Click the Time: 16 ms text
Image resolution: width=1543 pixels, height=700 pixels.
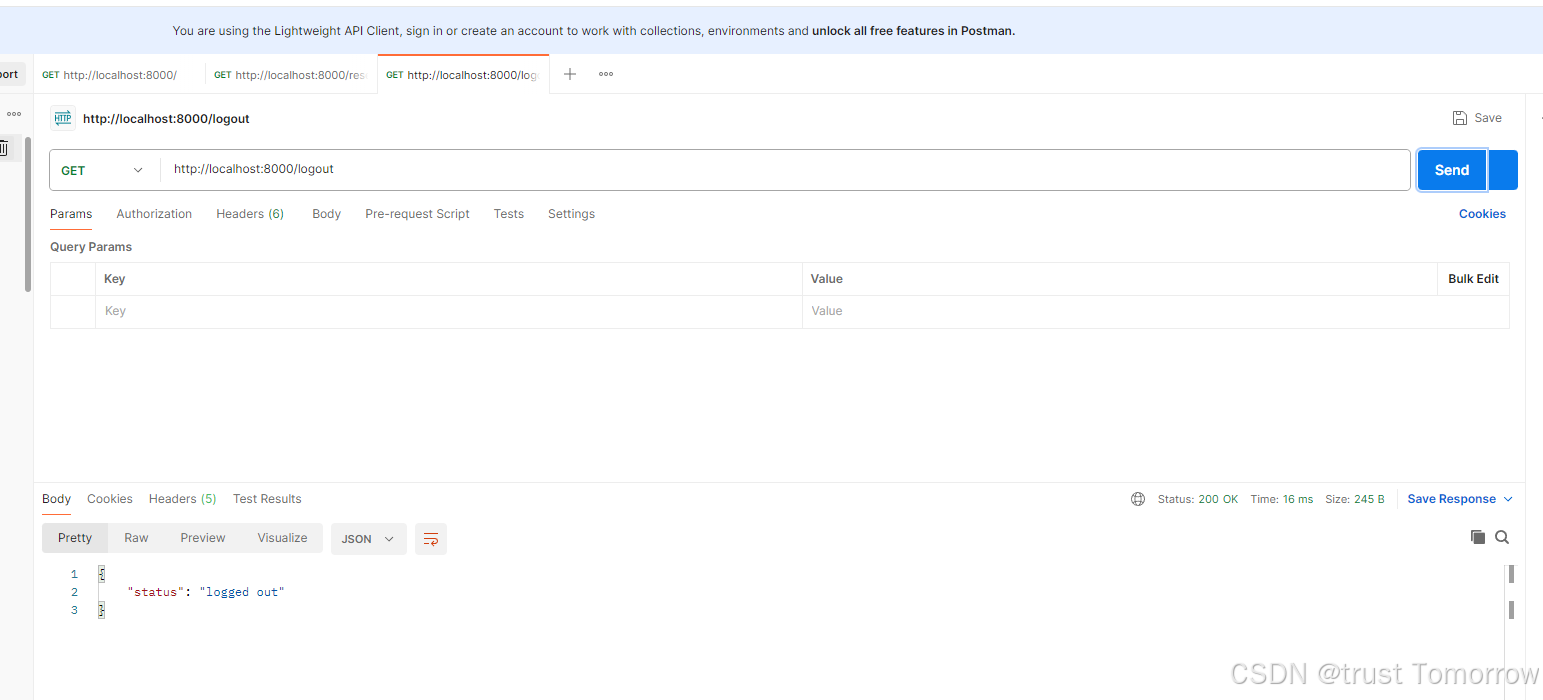coord(1281,499)
